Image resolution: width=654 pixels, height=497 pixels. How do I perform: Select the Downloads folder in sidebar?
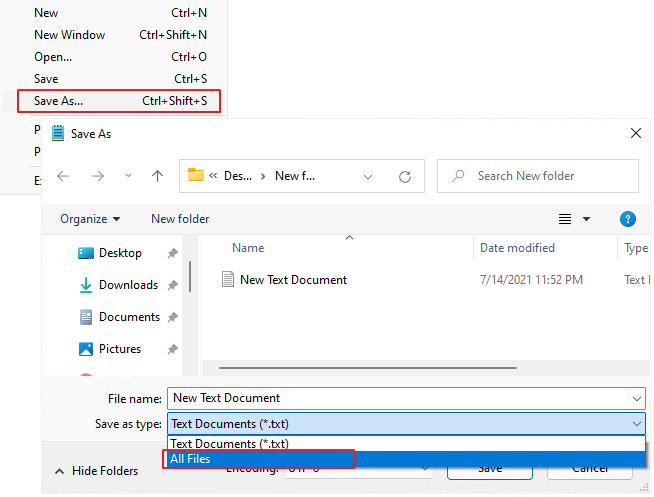127,285
